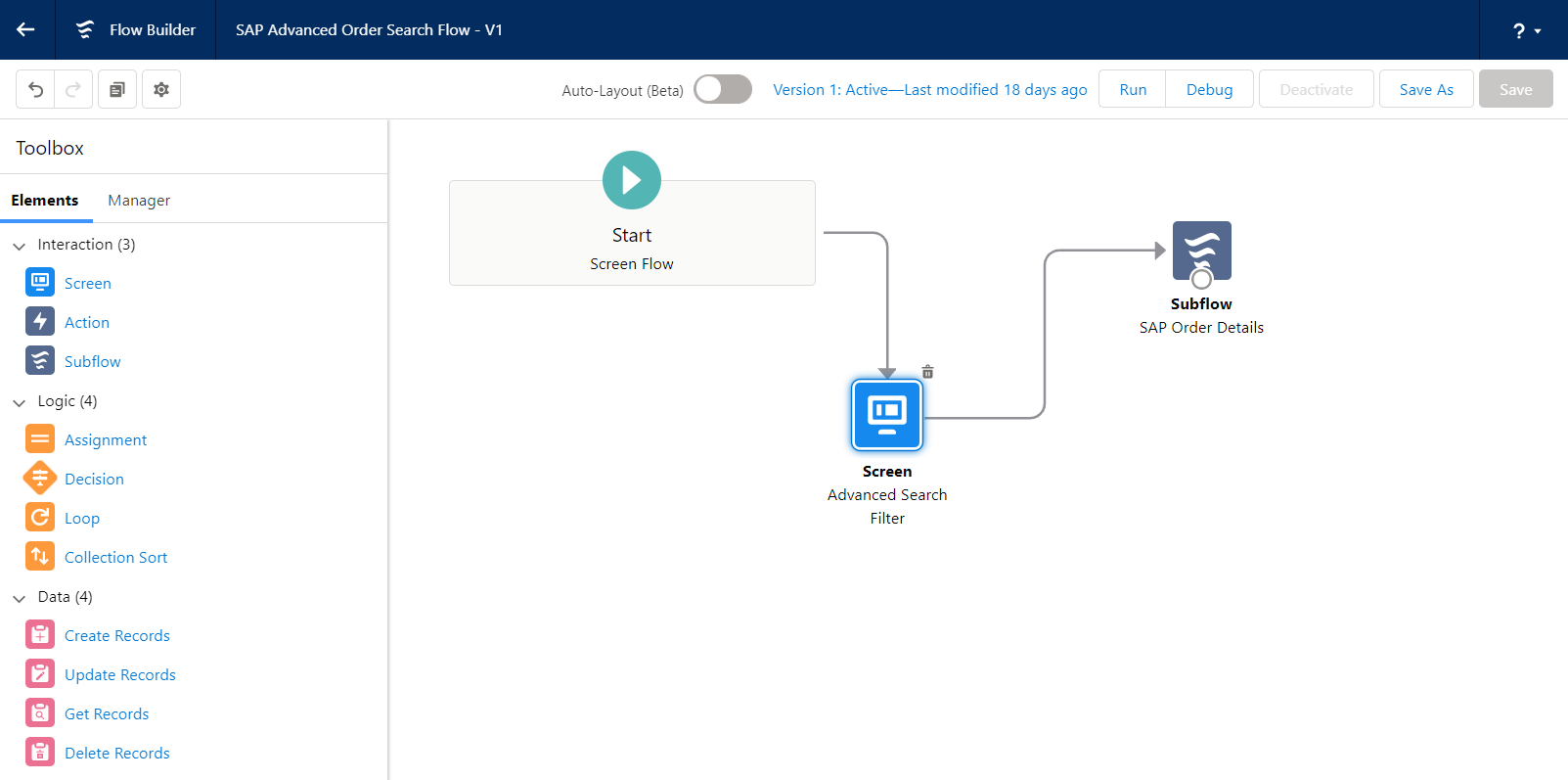Image resolution: width=1568 pixels, height=780 pixels.
Task: Select the Action element icon
Action: point(40,321)
